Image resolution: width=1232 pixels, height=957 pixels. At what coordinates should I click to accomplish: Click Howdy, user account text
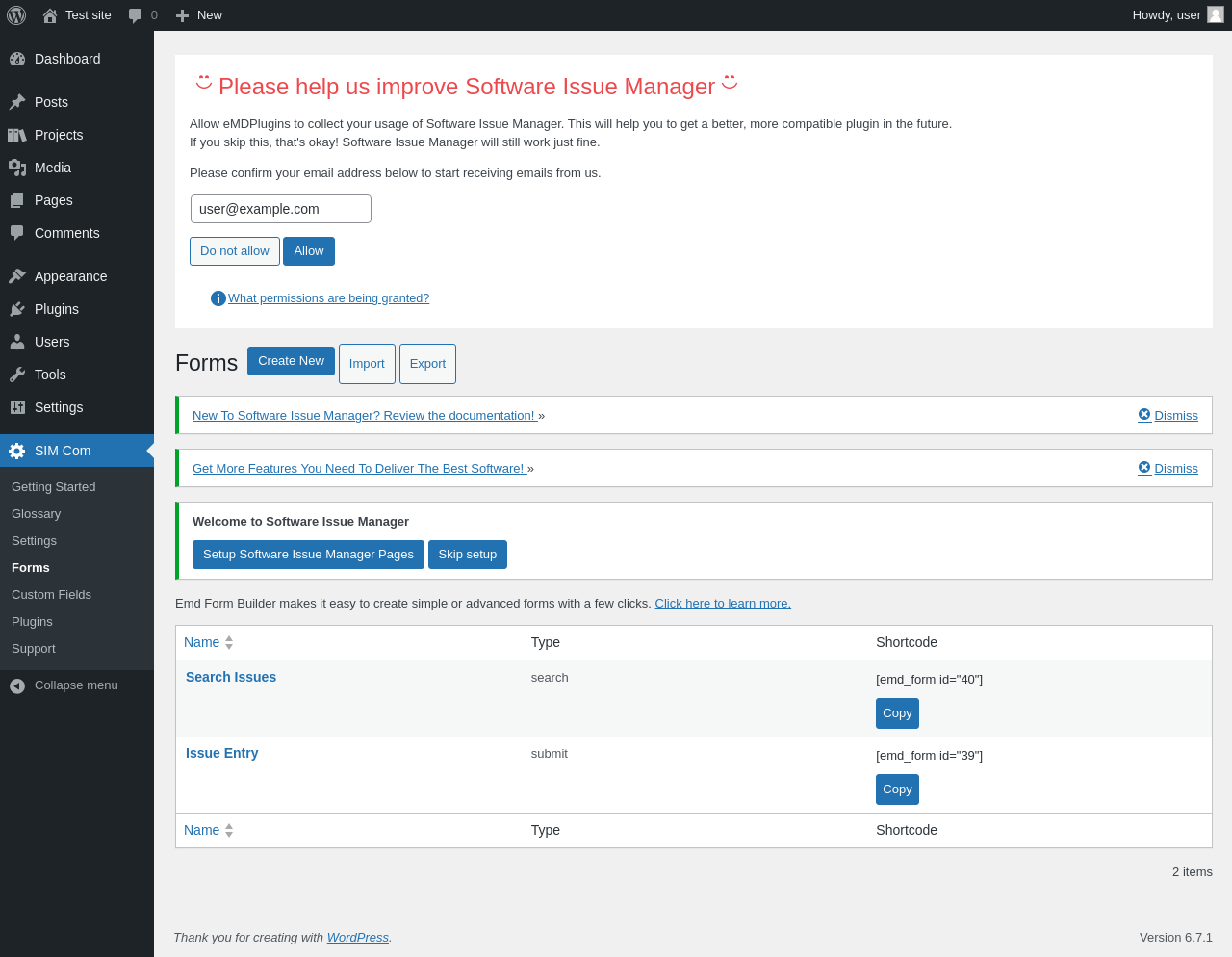pyautogui.click(x=1167, y=14)
